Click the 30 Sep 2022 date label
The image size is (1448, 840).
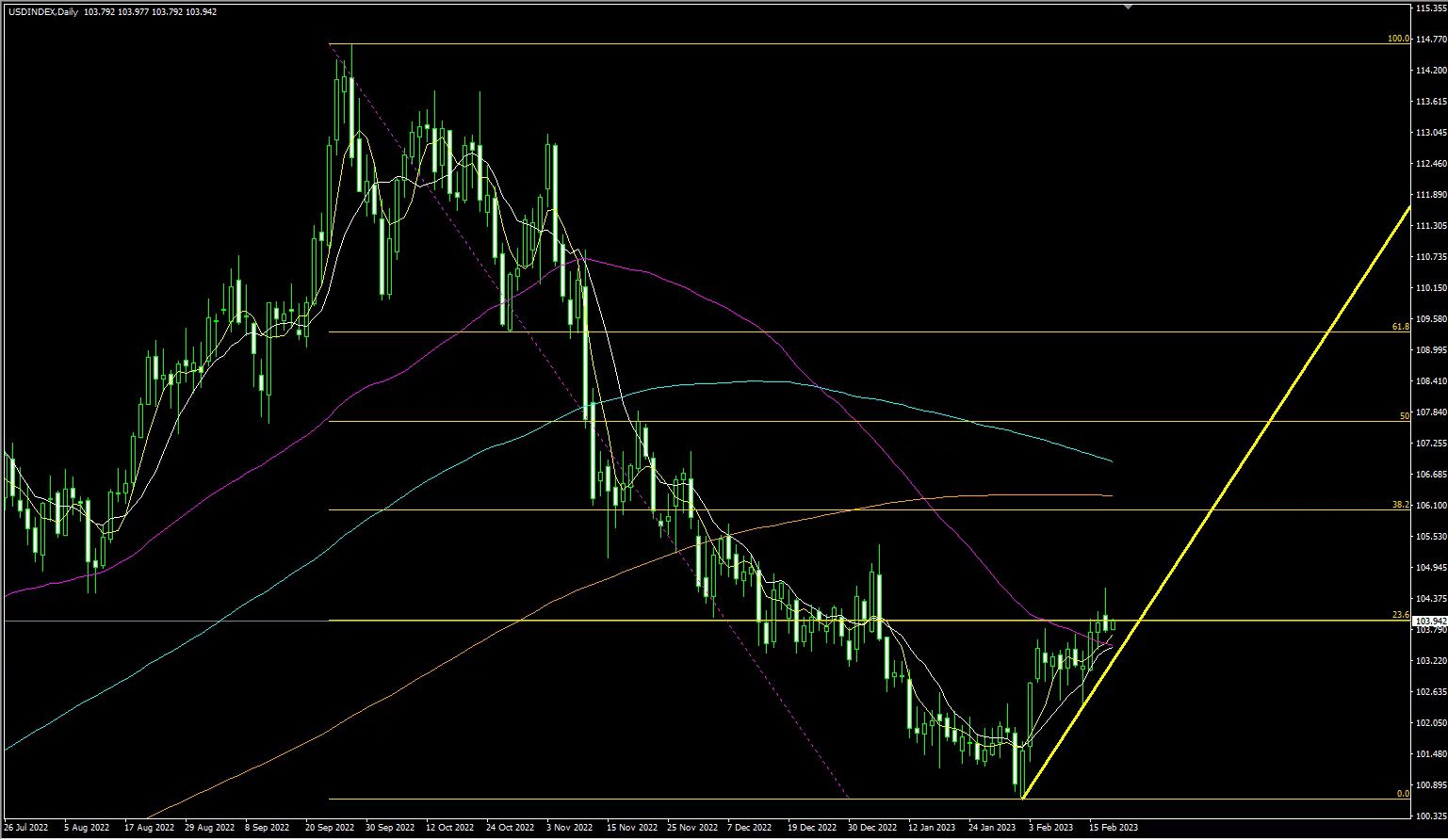point(389,829)
